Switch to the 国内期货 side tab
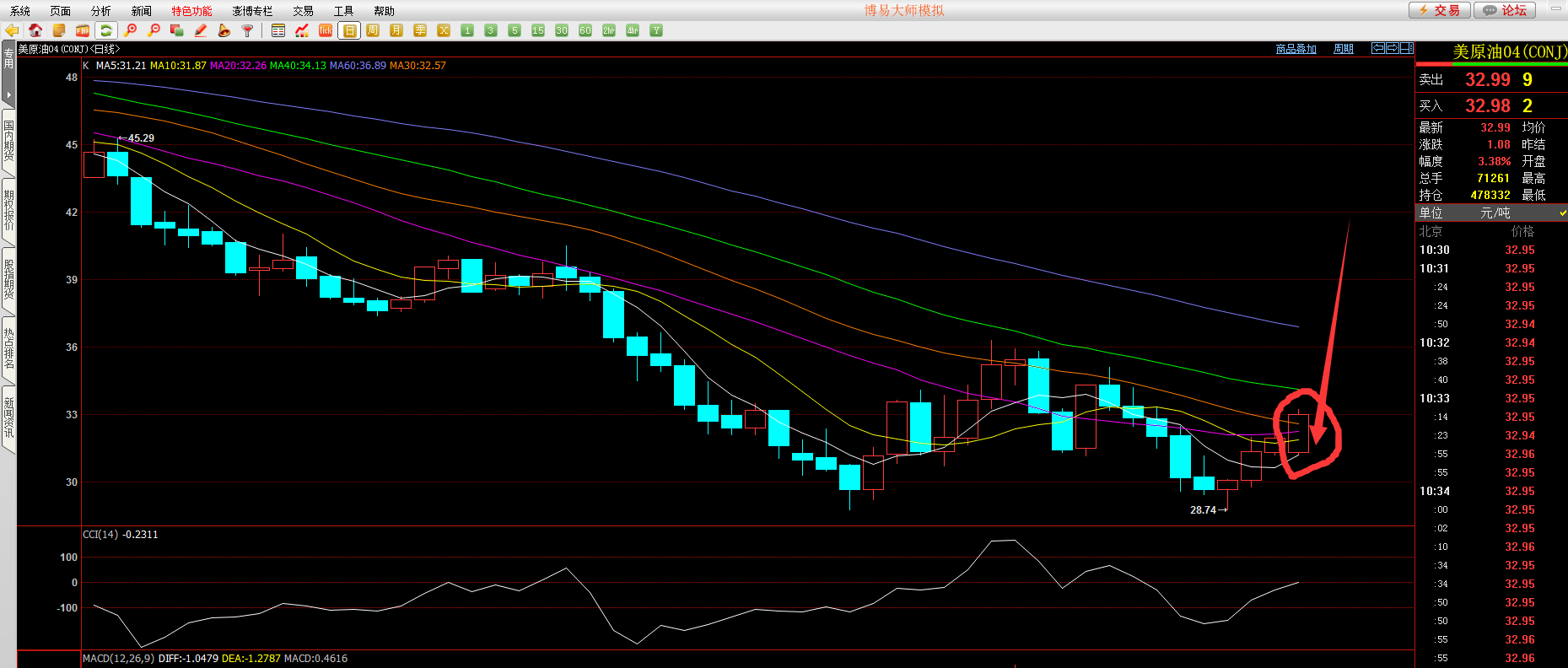The height and width of the screenshot is (668, 1568). coord(8,141)
